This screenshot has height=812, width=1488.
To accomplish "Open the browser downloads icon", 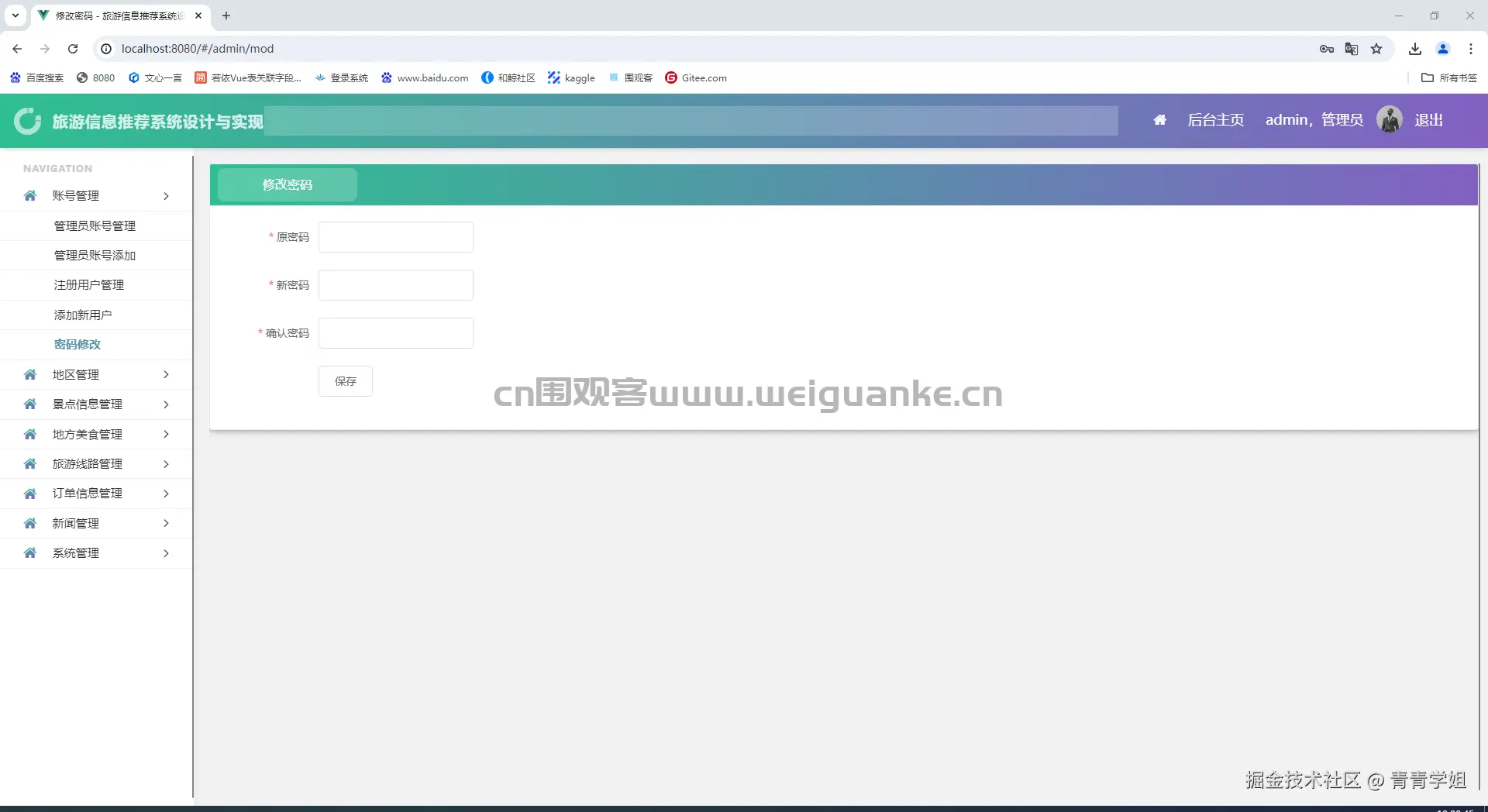I will [1414, 48].
